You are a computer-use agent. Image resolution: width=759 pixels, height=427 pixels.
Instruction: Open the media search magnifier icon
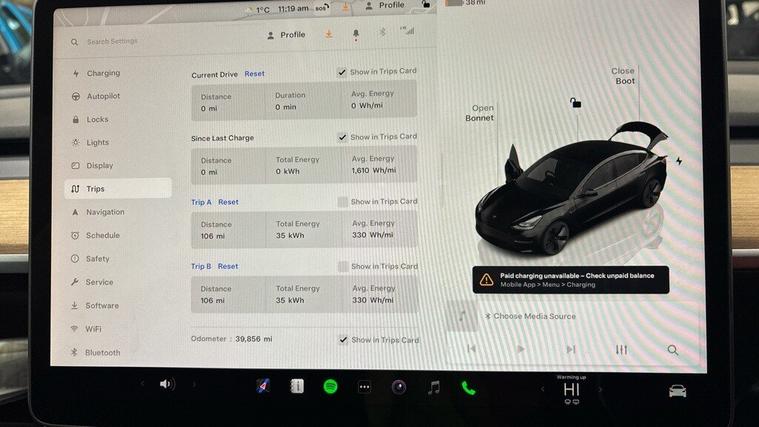click(x=672, y=350)
